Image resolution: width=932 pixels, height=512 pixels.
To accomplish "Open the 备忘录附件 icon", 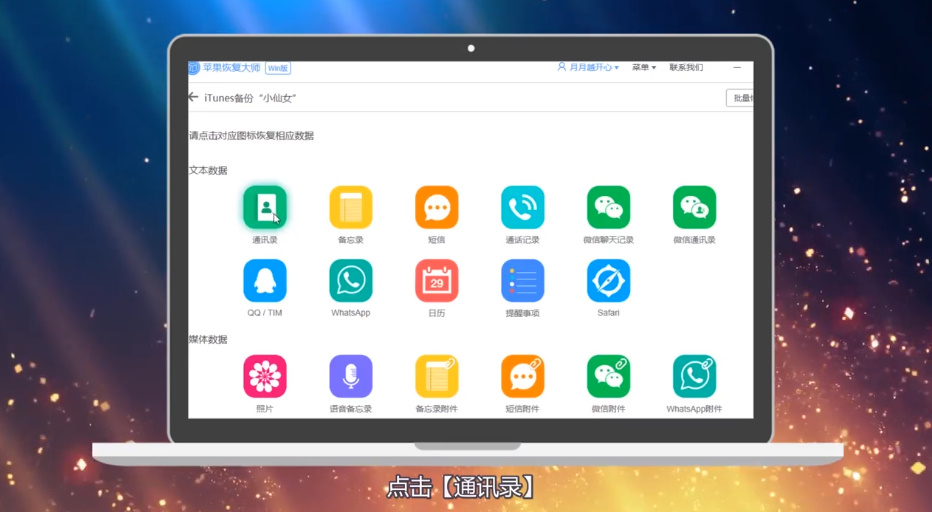I will pos(437,376).
